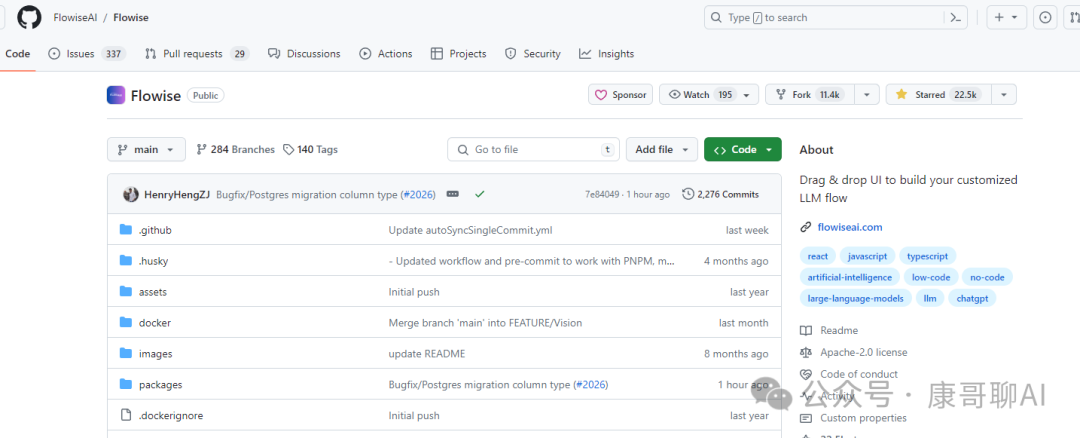The image size is (1080, 438).
Task: Click the Sponsor button
Action: tap(621, 95)
